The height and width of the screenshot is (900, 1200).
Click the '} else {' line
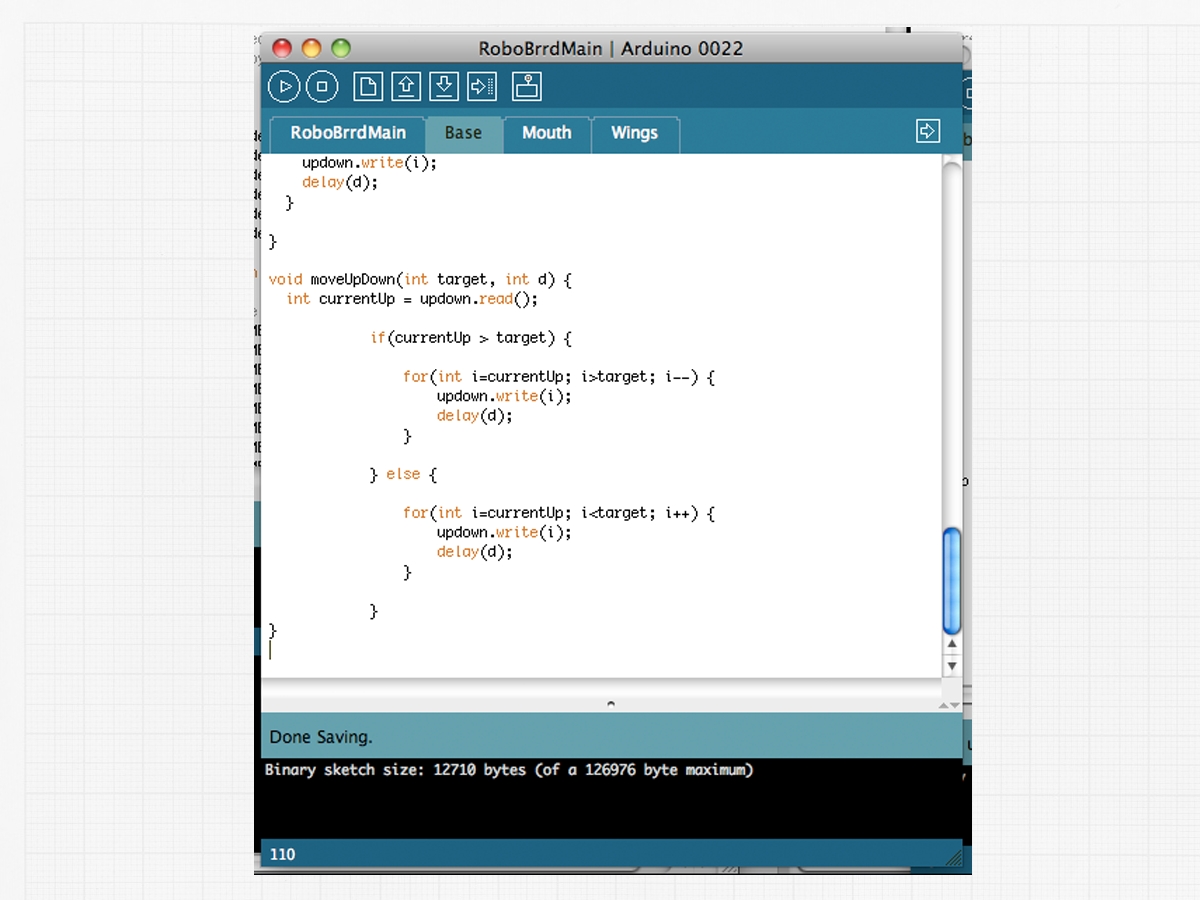pos(404,474)
